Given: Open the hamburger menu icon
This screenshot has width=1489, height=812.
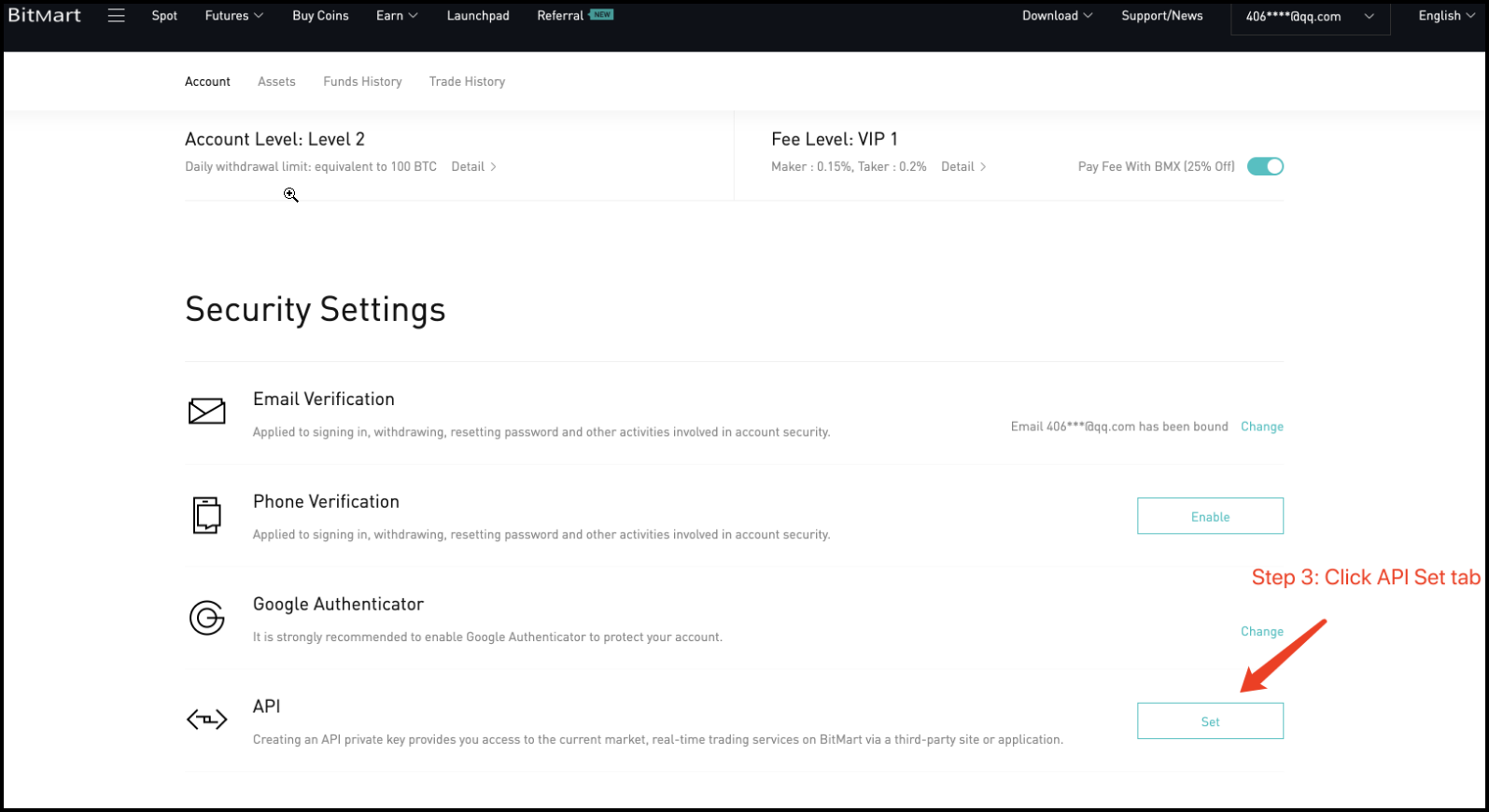Looking at the screenshot, I should tap(116, 16).
